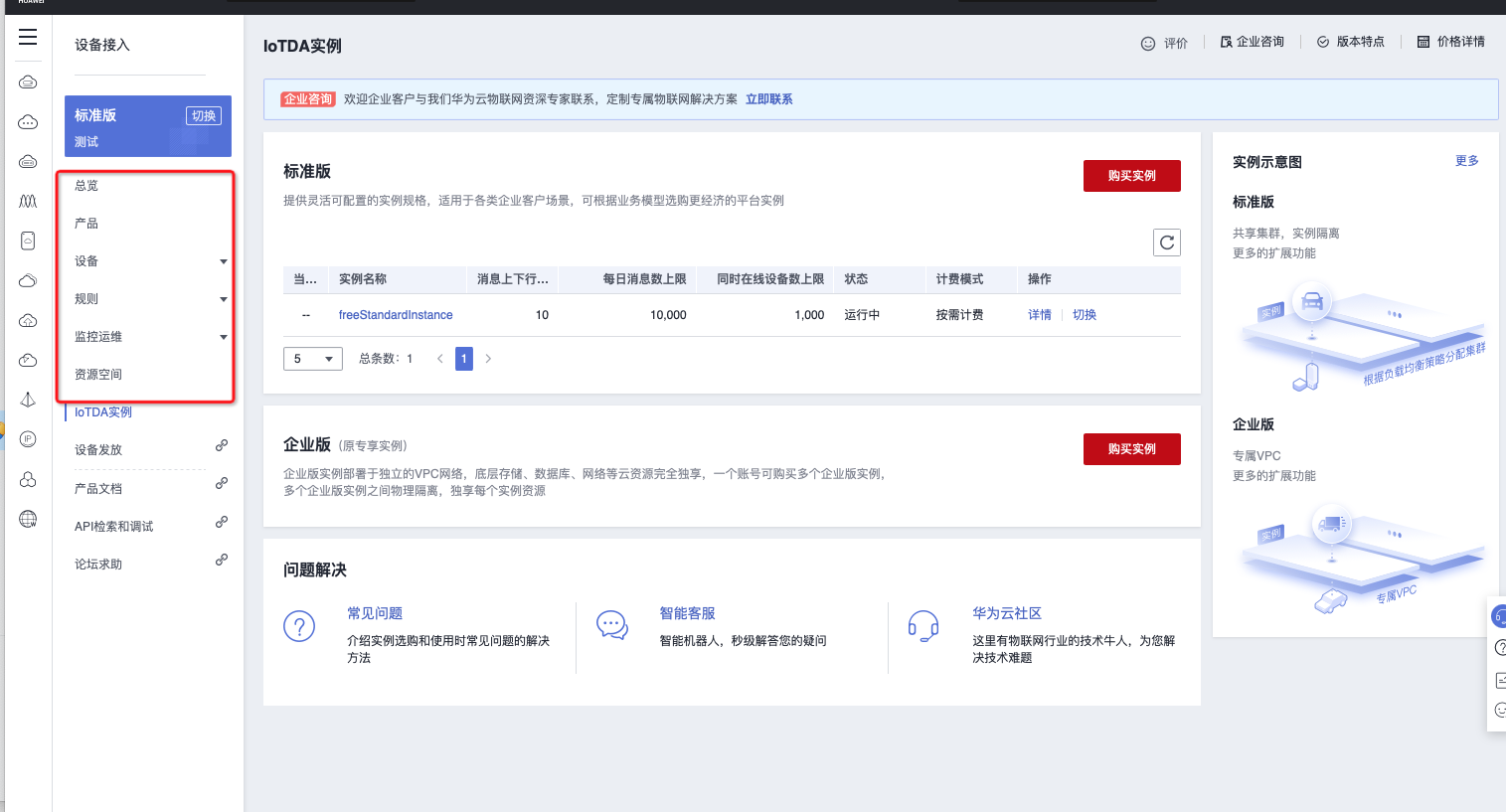Select IoTDA实例 in the sidebar

103,412
